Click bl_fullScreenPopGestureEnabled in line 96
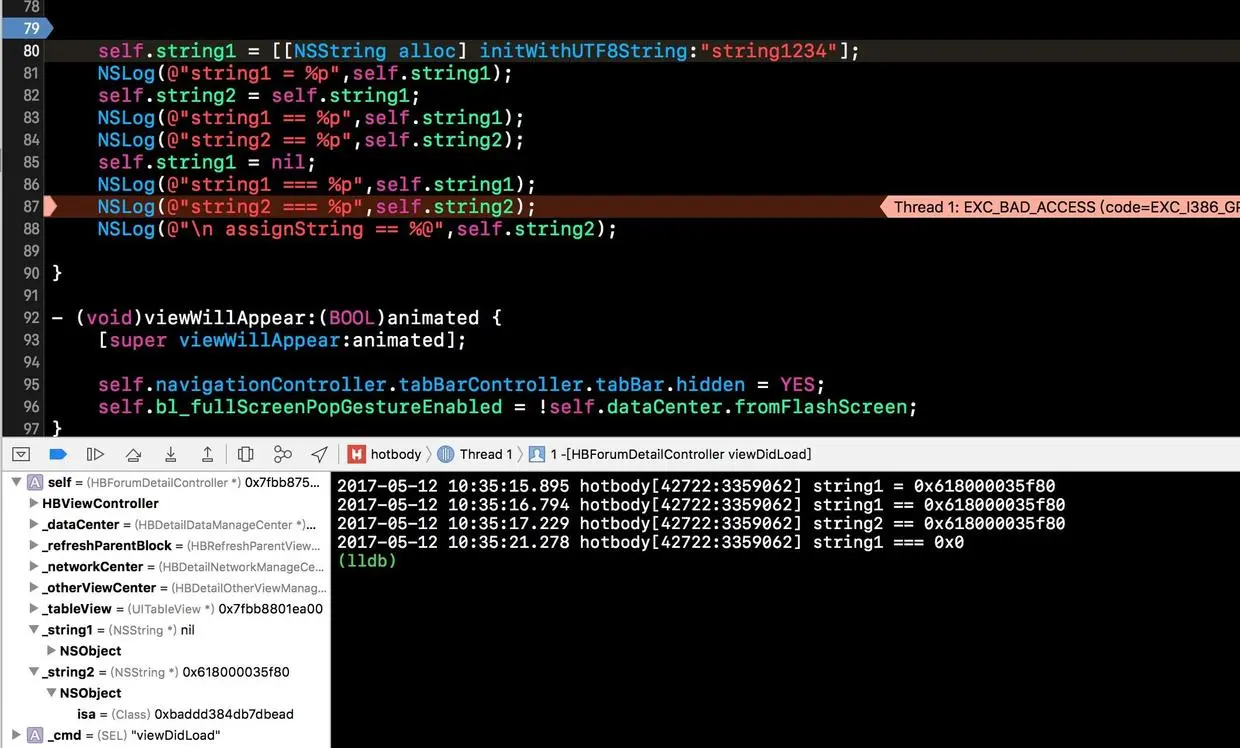Screen dimensions: 1240x748 pyautogui.click(x=328, y=407)
